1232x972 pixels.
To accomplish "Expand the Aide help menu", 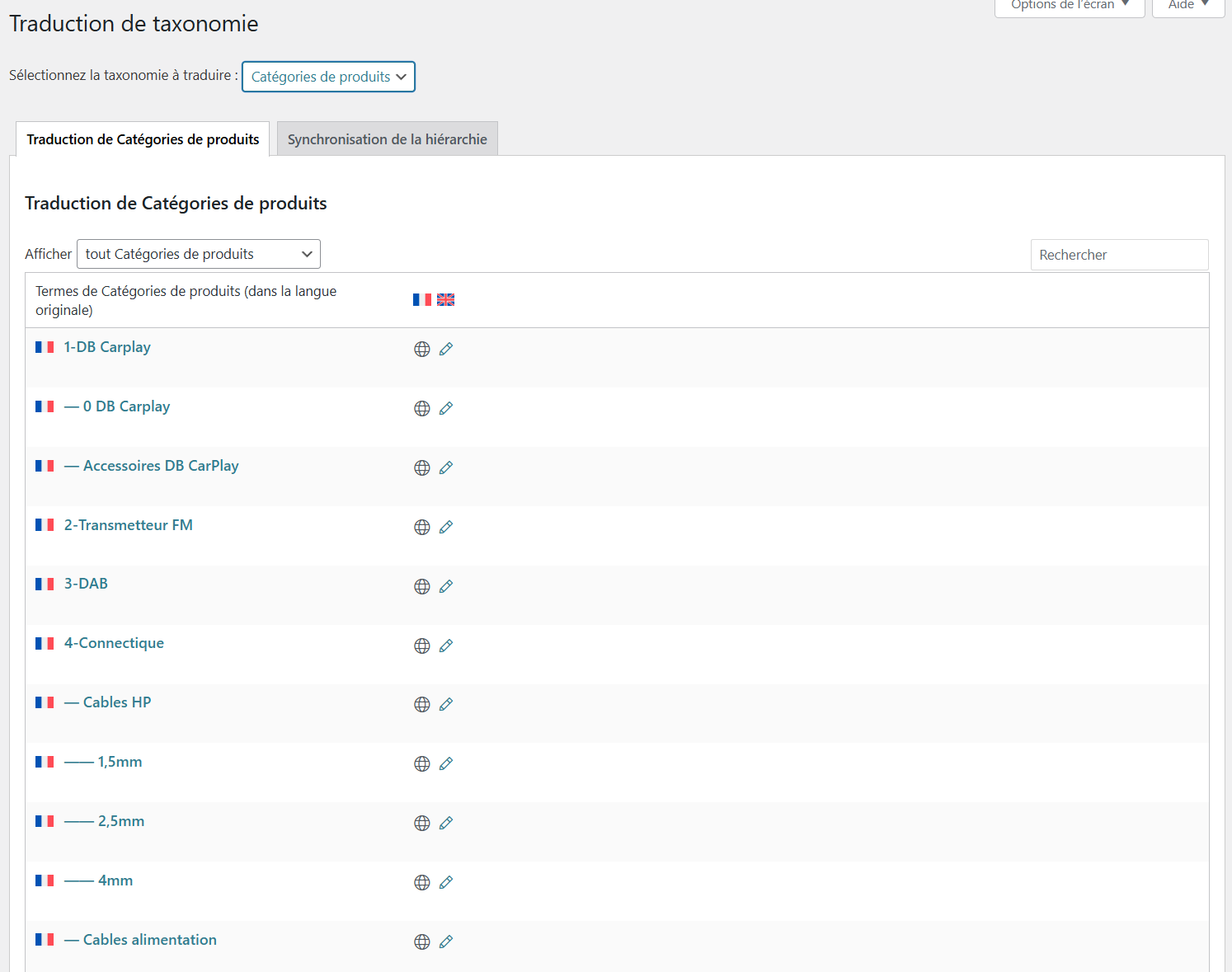I will coord(1187,6).
